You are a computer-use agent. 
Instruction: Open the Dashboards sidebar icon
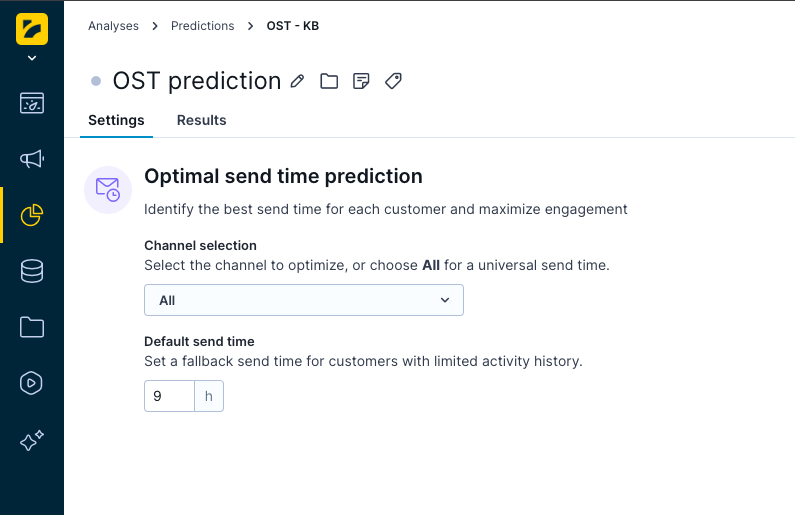(32, 103)
